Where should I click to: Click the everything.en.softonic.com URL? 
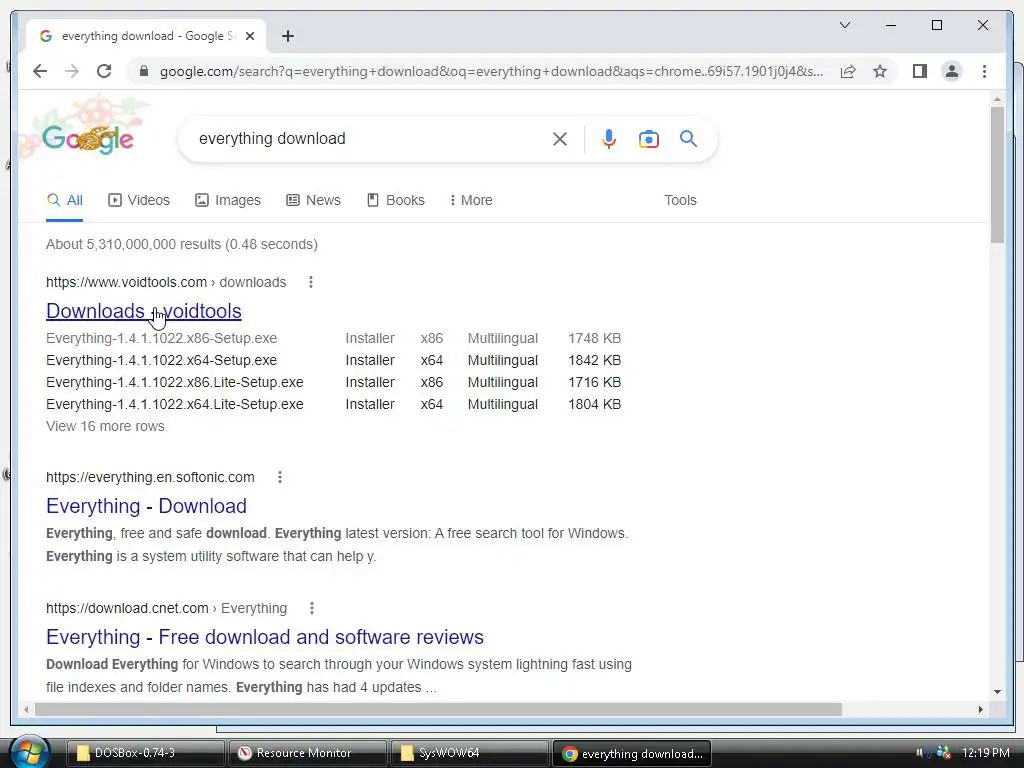[x=150, y=477]
